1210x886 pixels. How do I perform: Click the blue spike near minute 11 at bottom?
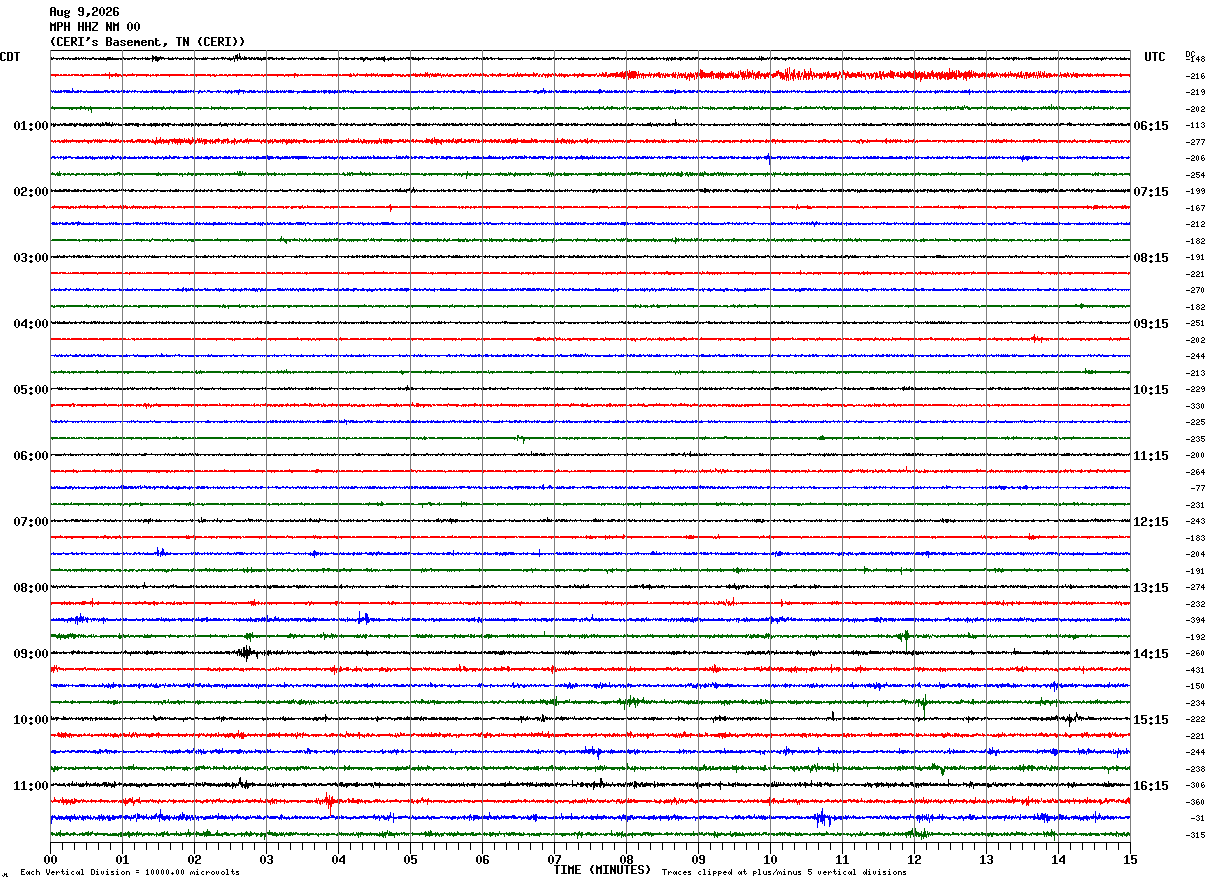[822, 818]
